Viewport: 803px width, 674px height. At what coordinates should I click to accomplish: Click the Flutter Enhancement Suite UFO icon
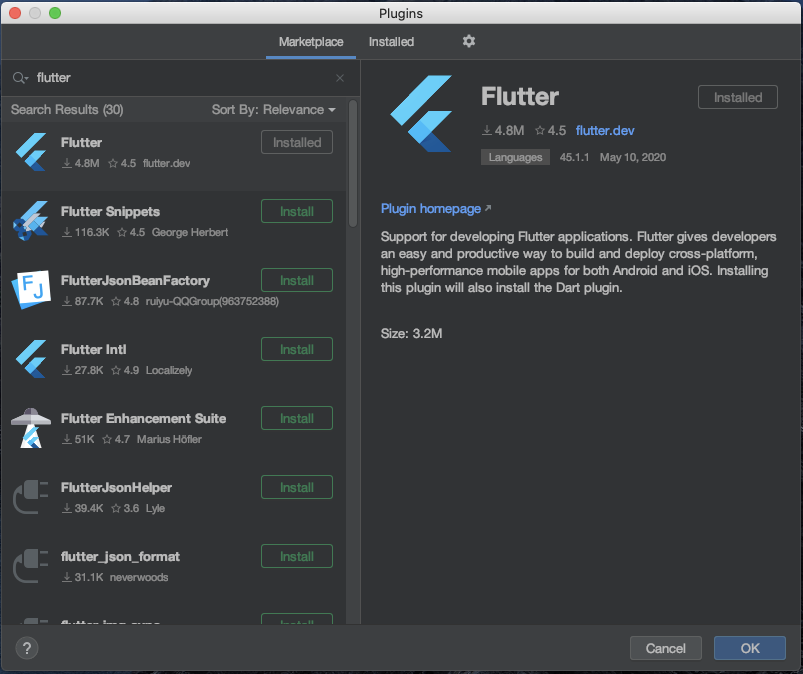31,428
